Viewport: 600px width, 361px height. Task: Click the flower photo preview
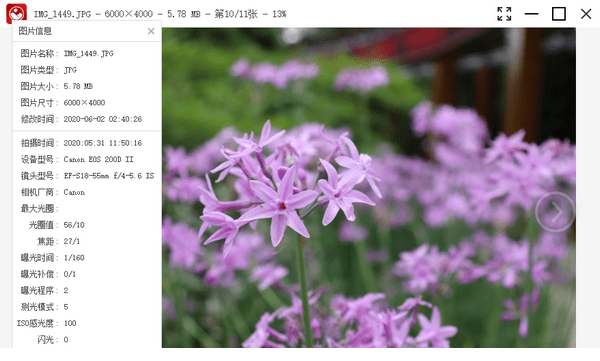point(368,188)
